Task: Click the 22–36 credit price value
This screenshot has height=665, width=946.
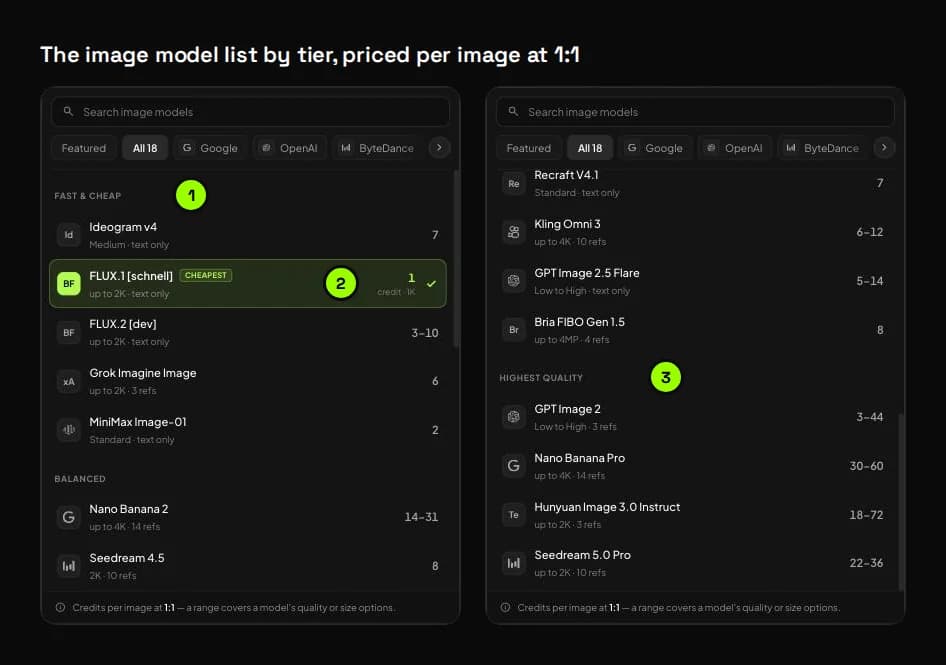Action: tap(866, 563)
